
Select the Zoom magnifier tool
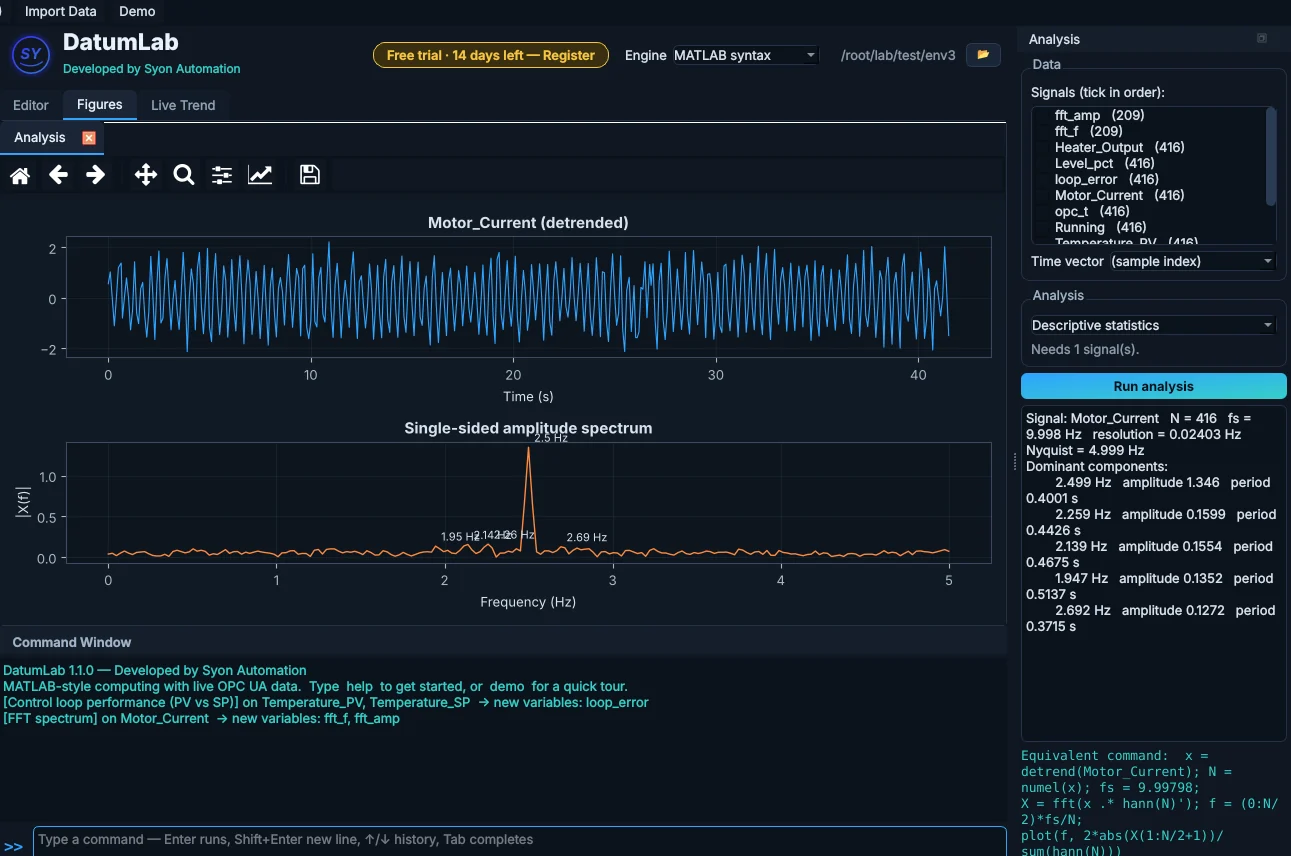click(183, 176)
